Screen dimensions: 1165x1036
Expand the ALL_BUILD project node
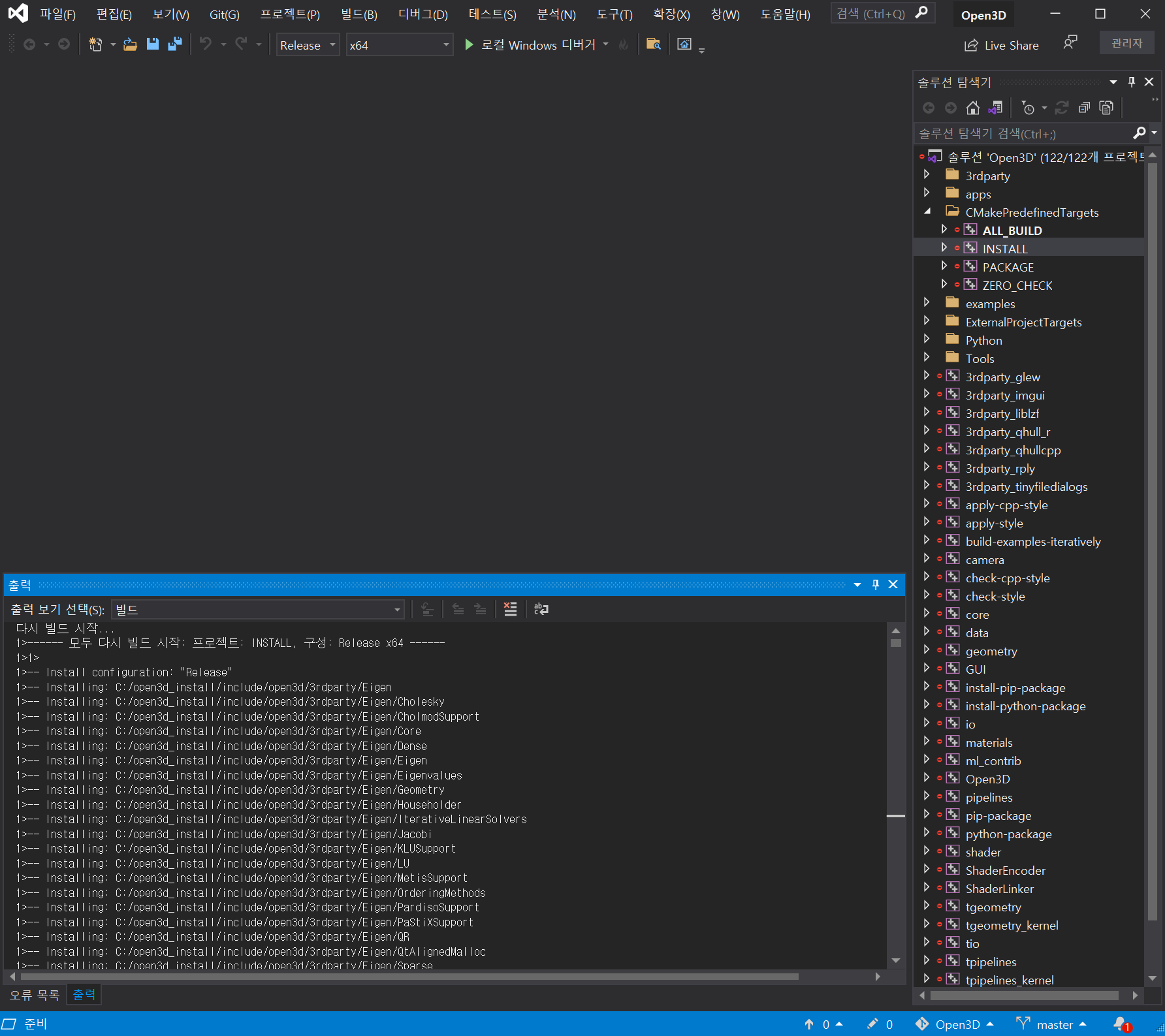944,230
